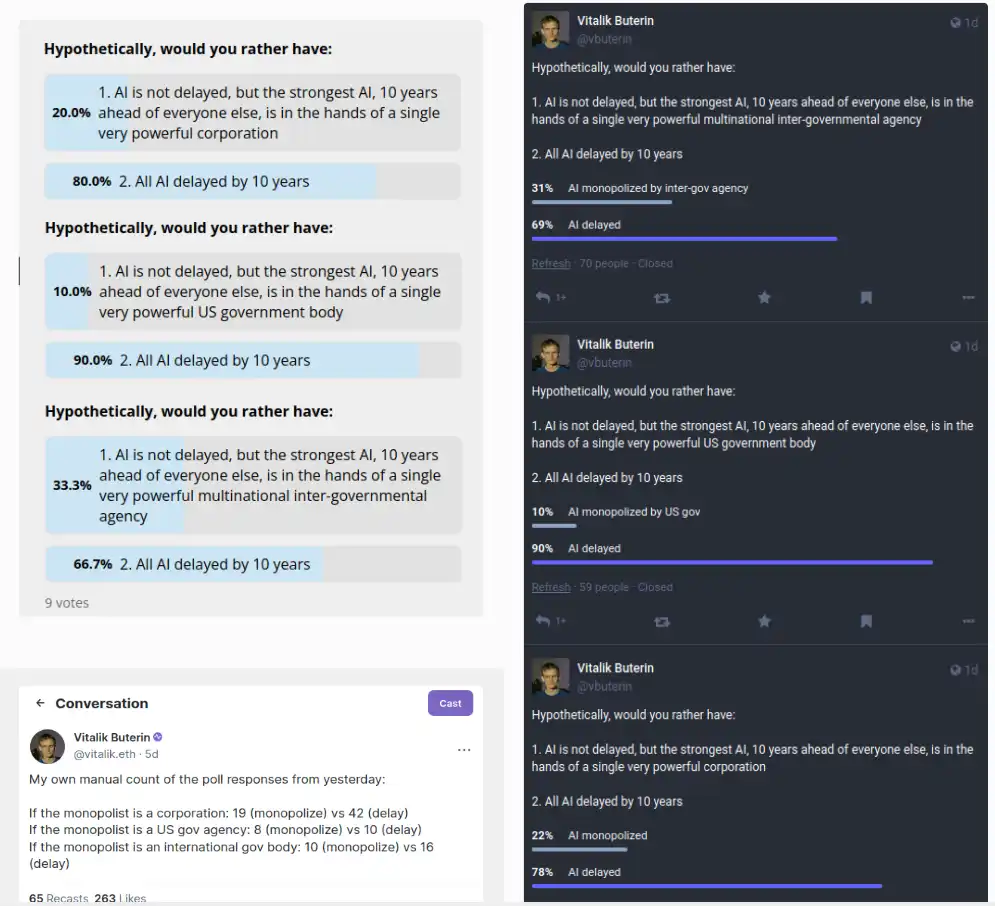995x906 pixels.
Task: Select the 80.0% 'All AI delayed' poll option
Action: click(x=252, y=182)
